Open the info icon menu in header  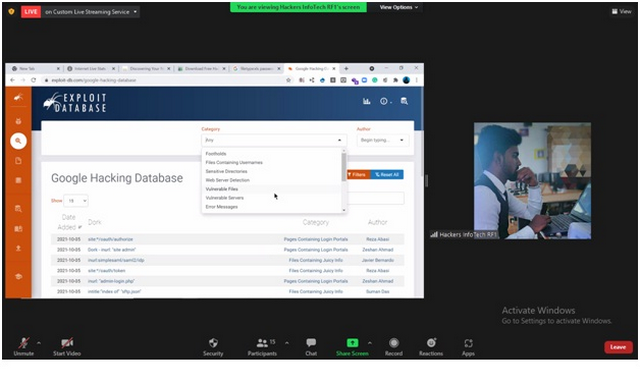tap(385, 101)
